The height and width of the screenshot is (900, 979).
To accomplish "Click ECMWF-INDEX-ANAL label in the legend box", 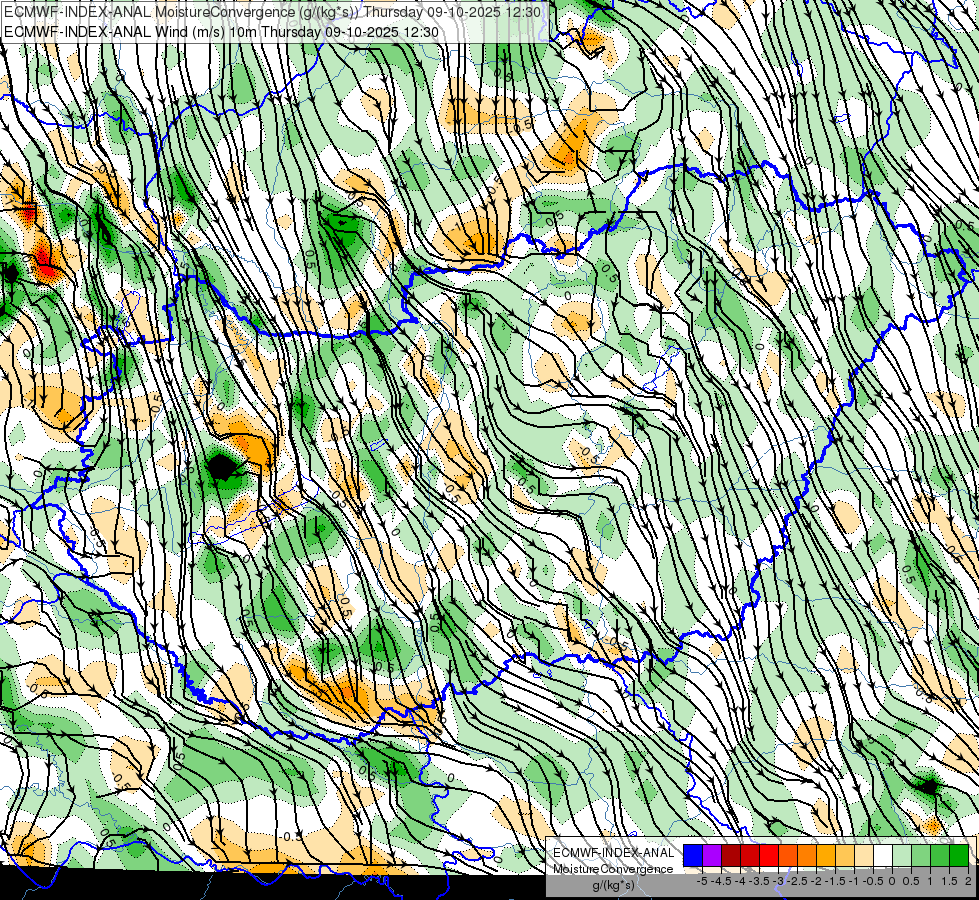I will 614,853.
